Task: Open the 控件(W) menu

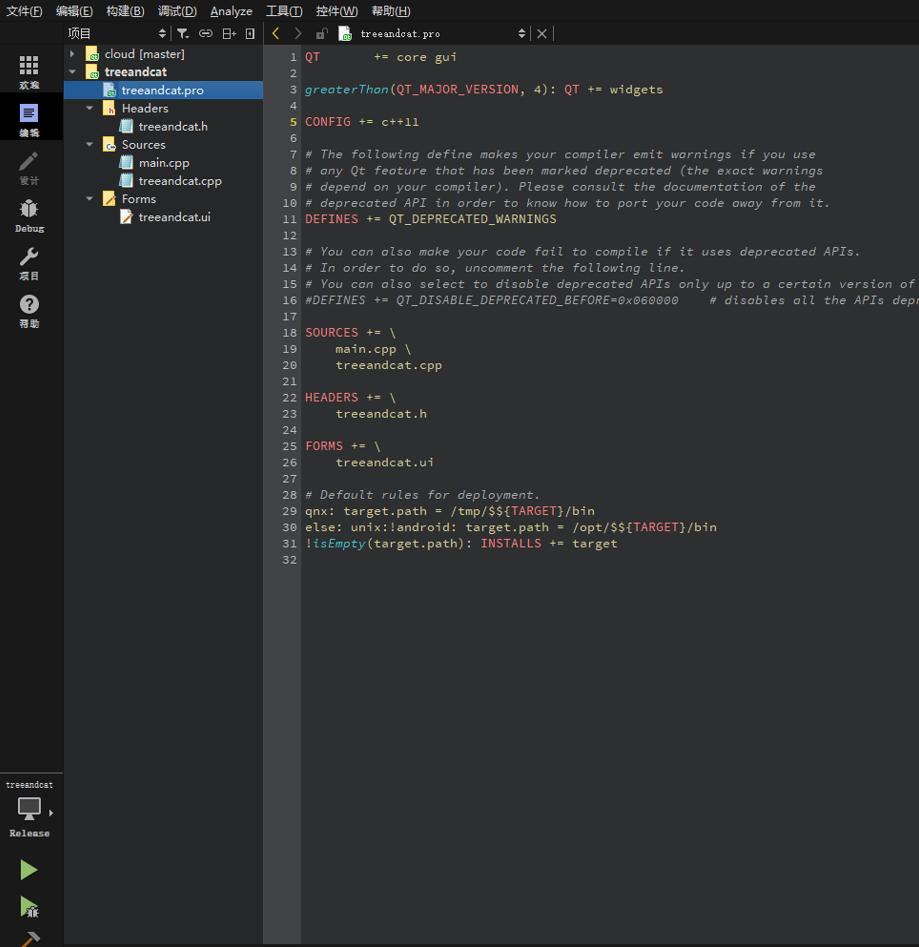Action: [336, 11]
